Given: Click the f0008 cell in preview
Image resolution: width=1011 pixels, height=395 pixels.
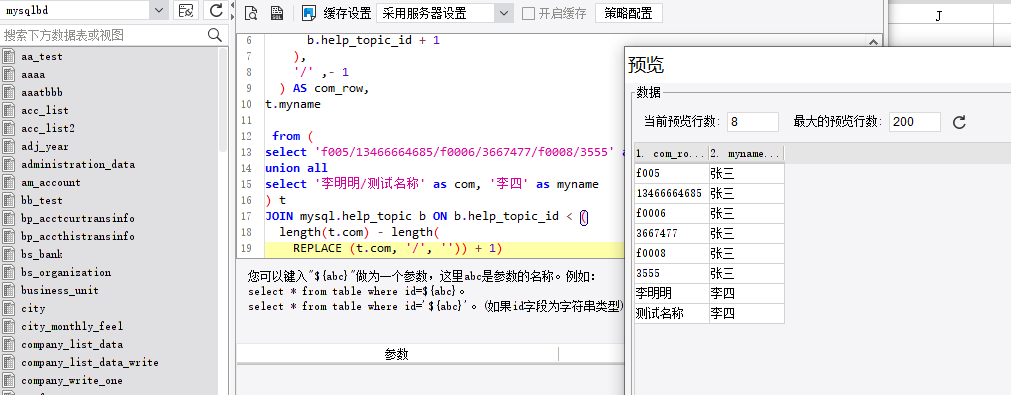Looking at the screenshot, I should click(x=671, y=253).
